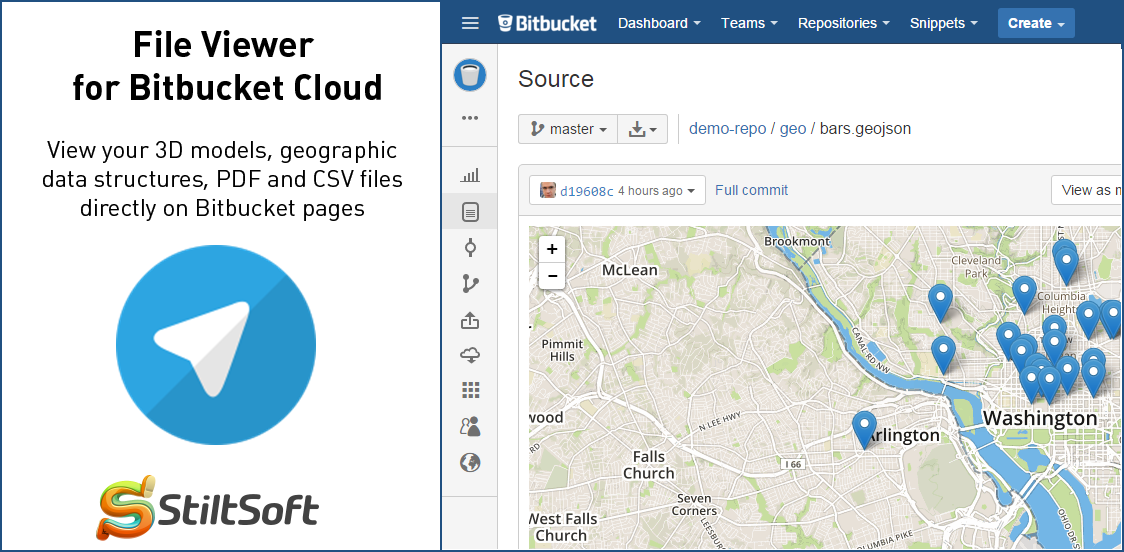This screenshot has height=552, width=1124.
Task: Click the committer avatar beside d19608c
Action: (548, 190)
